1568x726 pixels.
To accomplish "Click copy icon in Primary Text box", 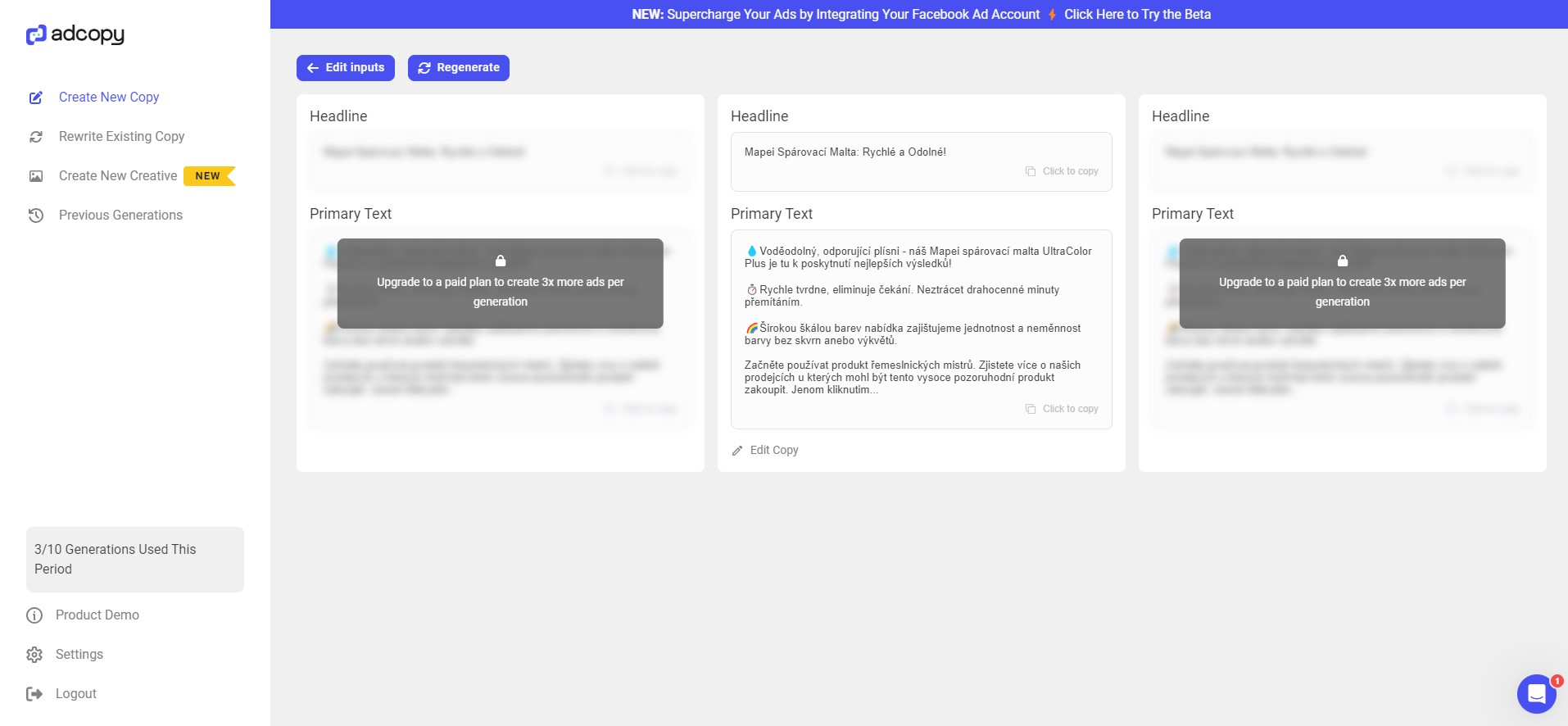I will click(x=1031, y=409).
